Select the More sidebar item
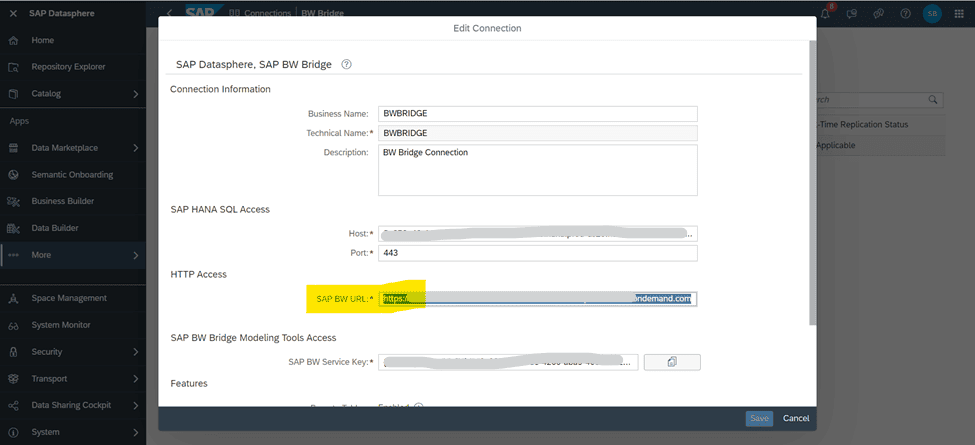Image resolution: width=975 pixels, height=445 pixels. 73,255
